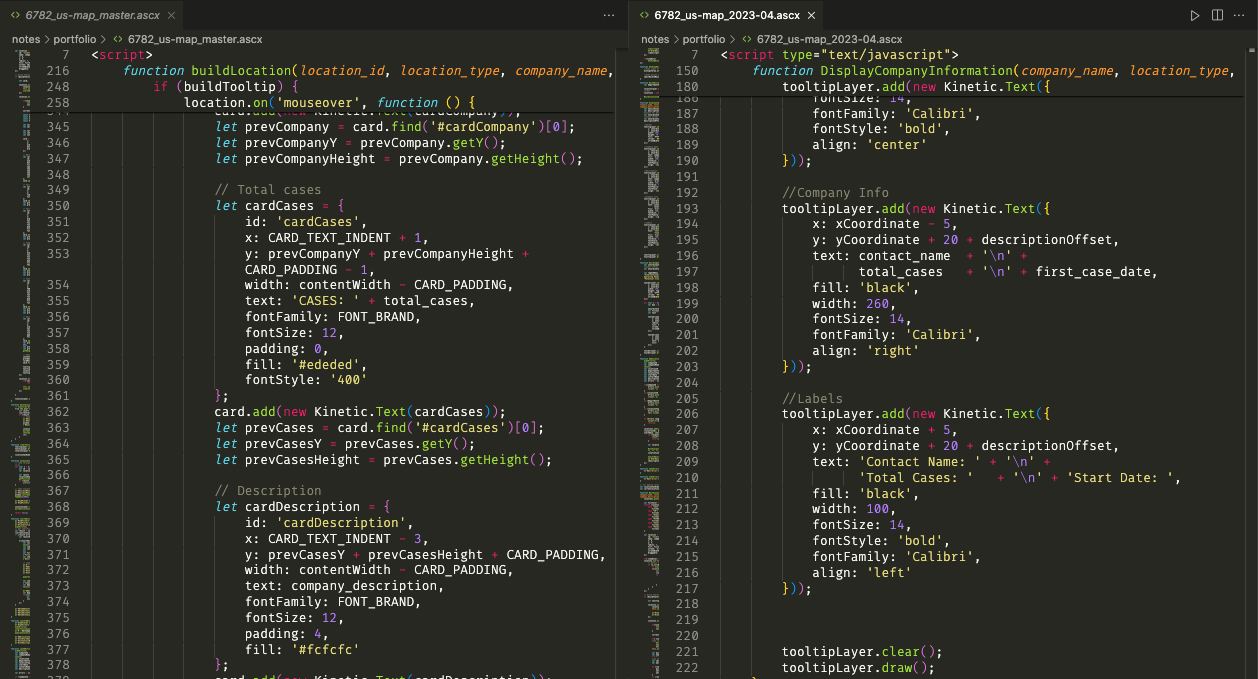This screenshot has width=1258, height=679.
Task: Click file icon in left breadcrumb path
Action: tap(118, 39)
